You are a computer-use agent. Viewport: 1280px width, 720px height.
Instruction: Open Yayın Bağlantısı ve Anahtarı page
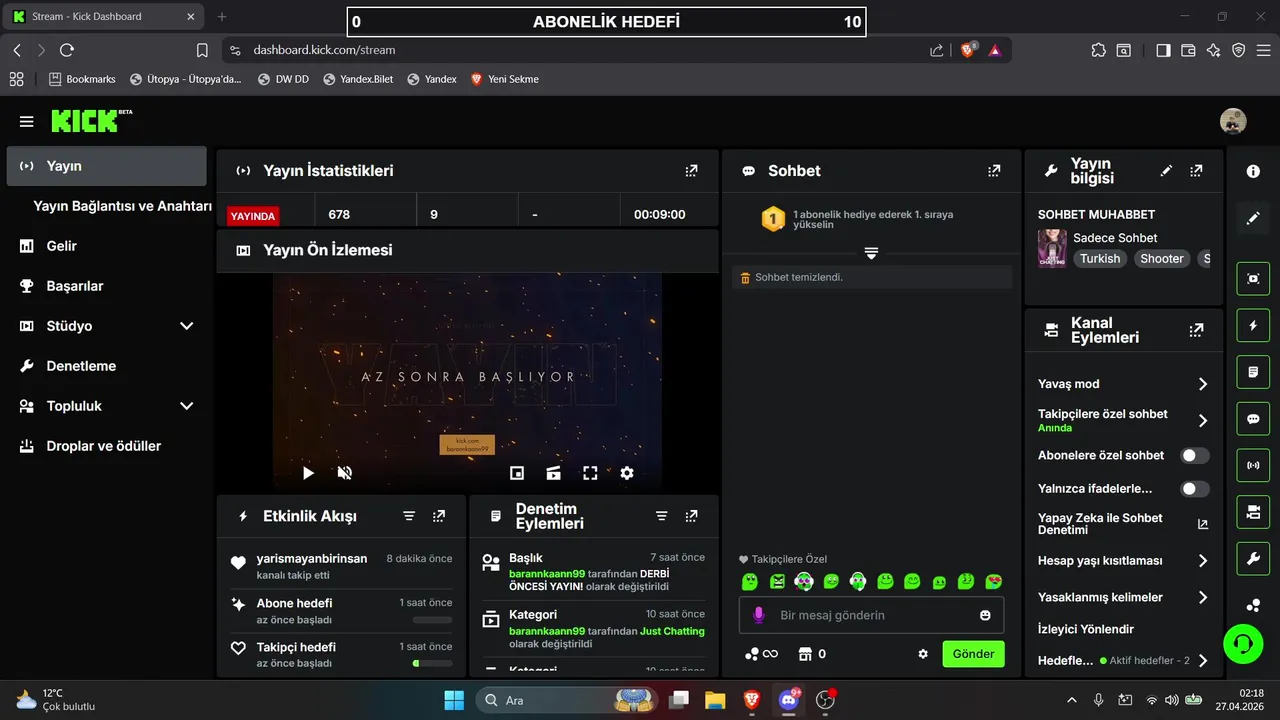click(123, 206)
